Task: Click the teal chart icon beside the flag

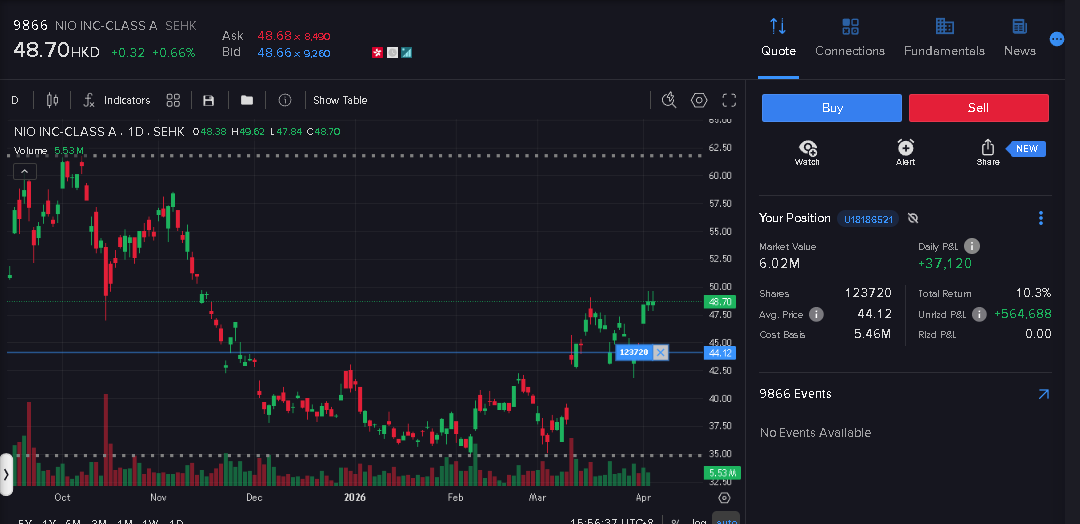Action: 406,52
